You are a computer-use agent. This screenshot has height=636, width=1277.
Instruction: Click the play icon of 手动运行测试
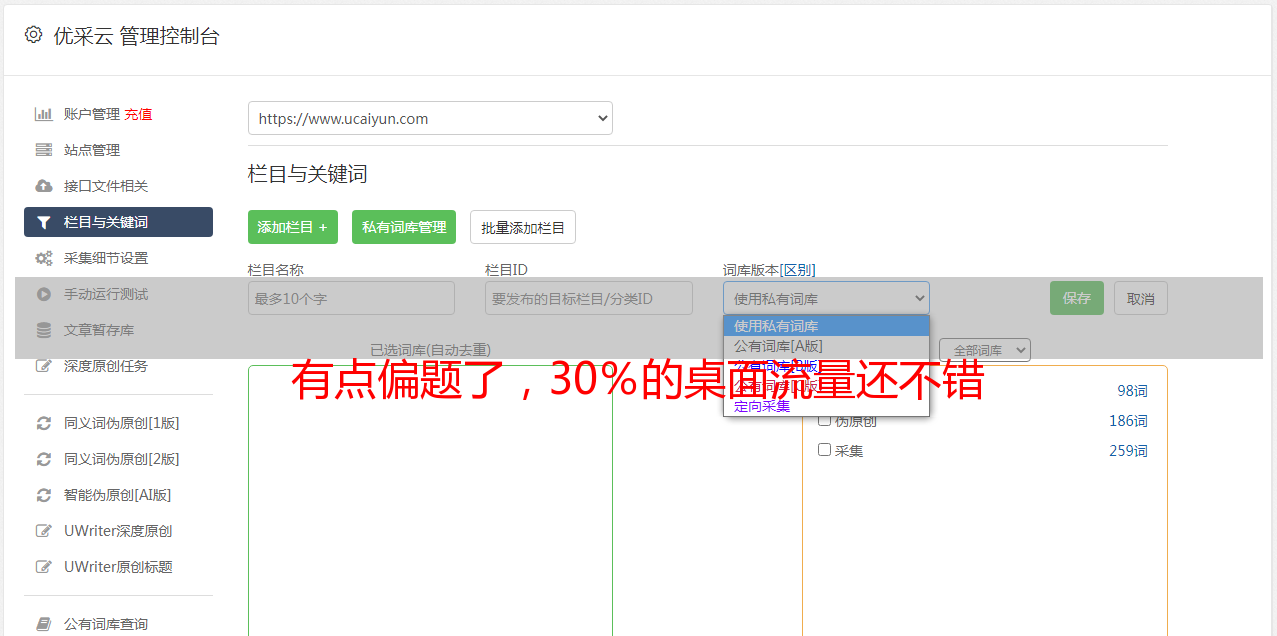pos(43,294)
